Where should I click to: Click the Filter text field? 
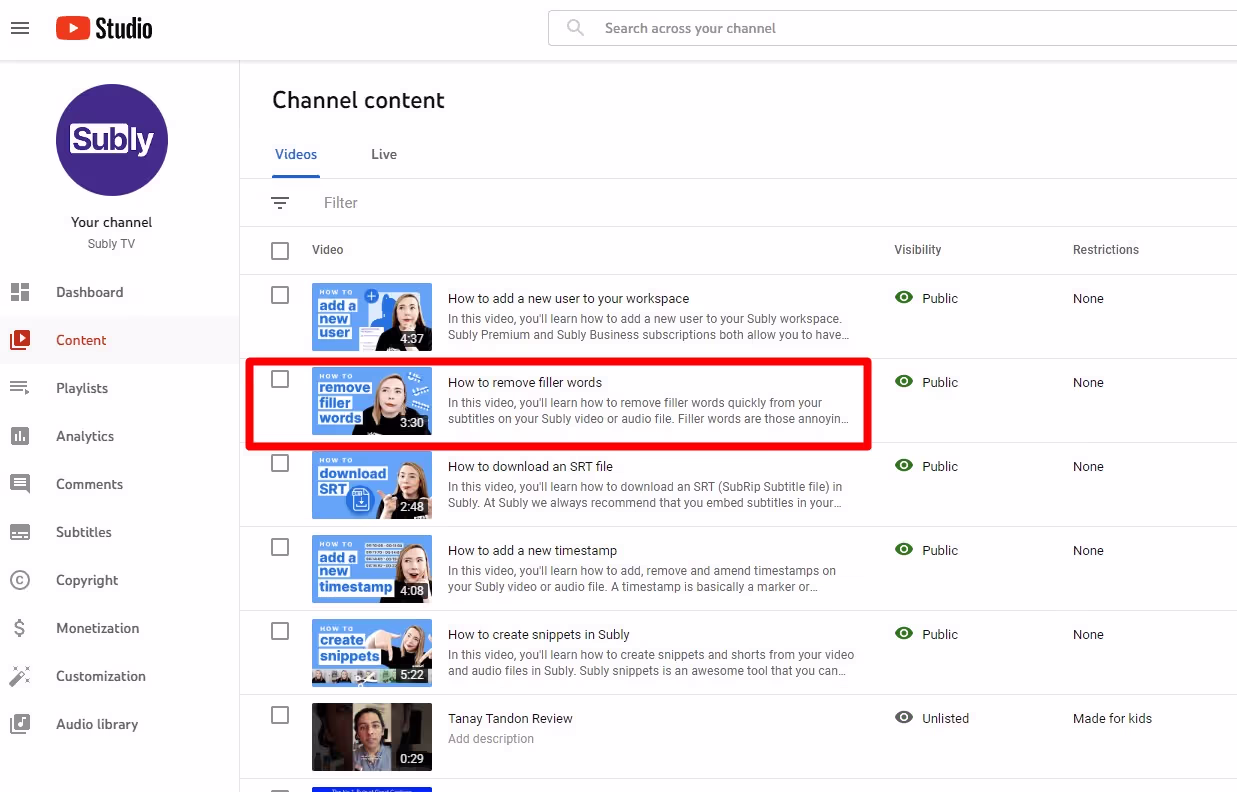pyautogui.click(x=341, y=203)
